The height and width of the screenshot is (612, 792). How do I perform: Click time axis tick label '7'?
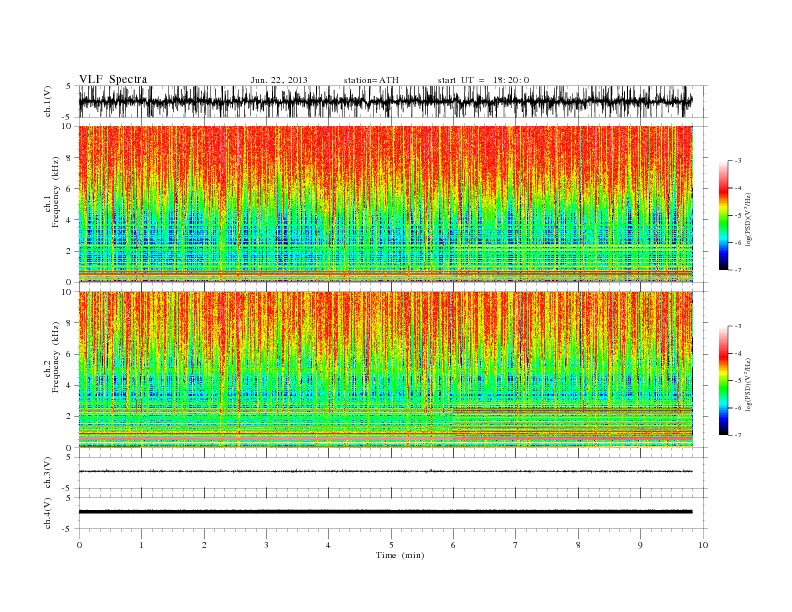[x=516, y=545]
